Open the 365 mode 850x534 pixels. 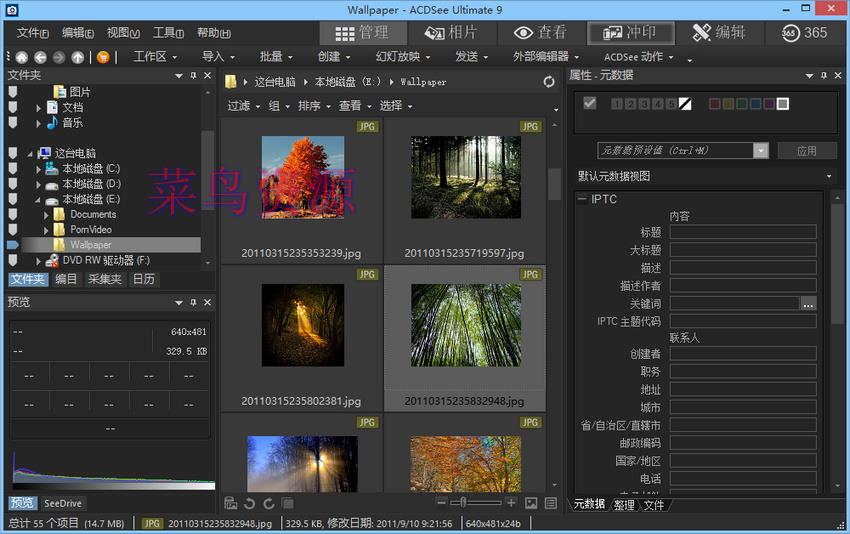pos(805,33)
